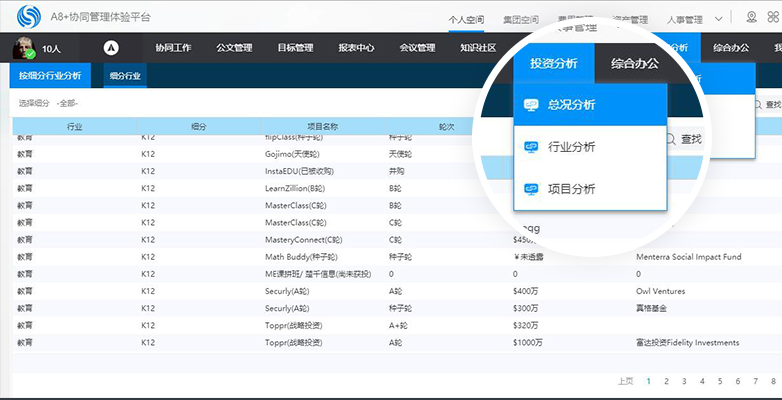The image size is (782, 400).
Task: Expand the top navigation more chevron
Action: coord(719,19)
